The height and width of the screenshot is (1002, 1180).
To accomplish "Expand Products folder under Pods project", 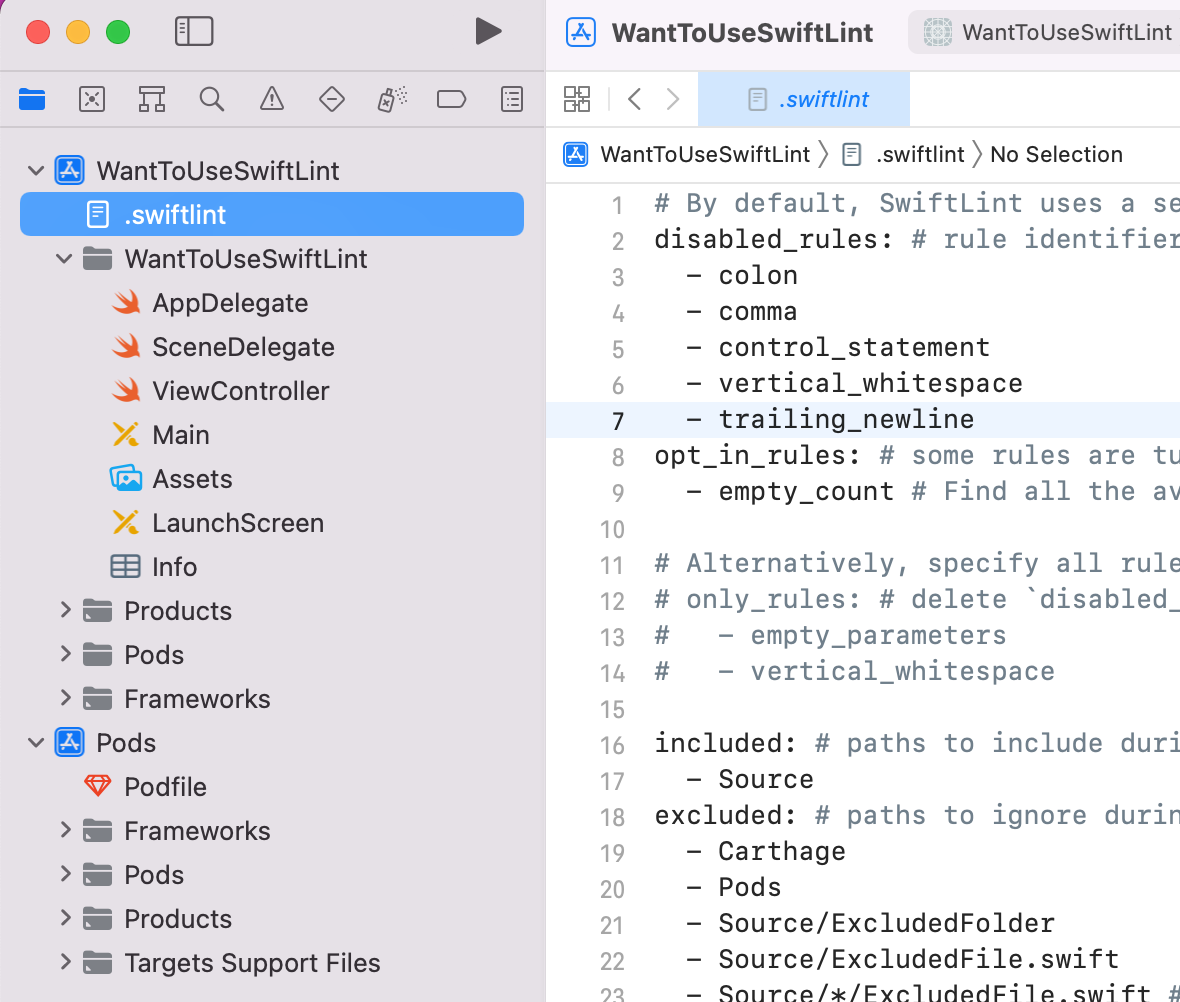I will pyautogui.click(x=65, y=919).
